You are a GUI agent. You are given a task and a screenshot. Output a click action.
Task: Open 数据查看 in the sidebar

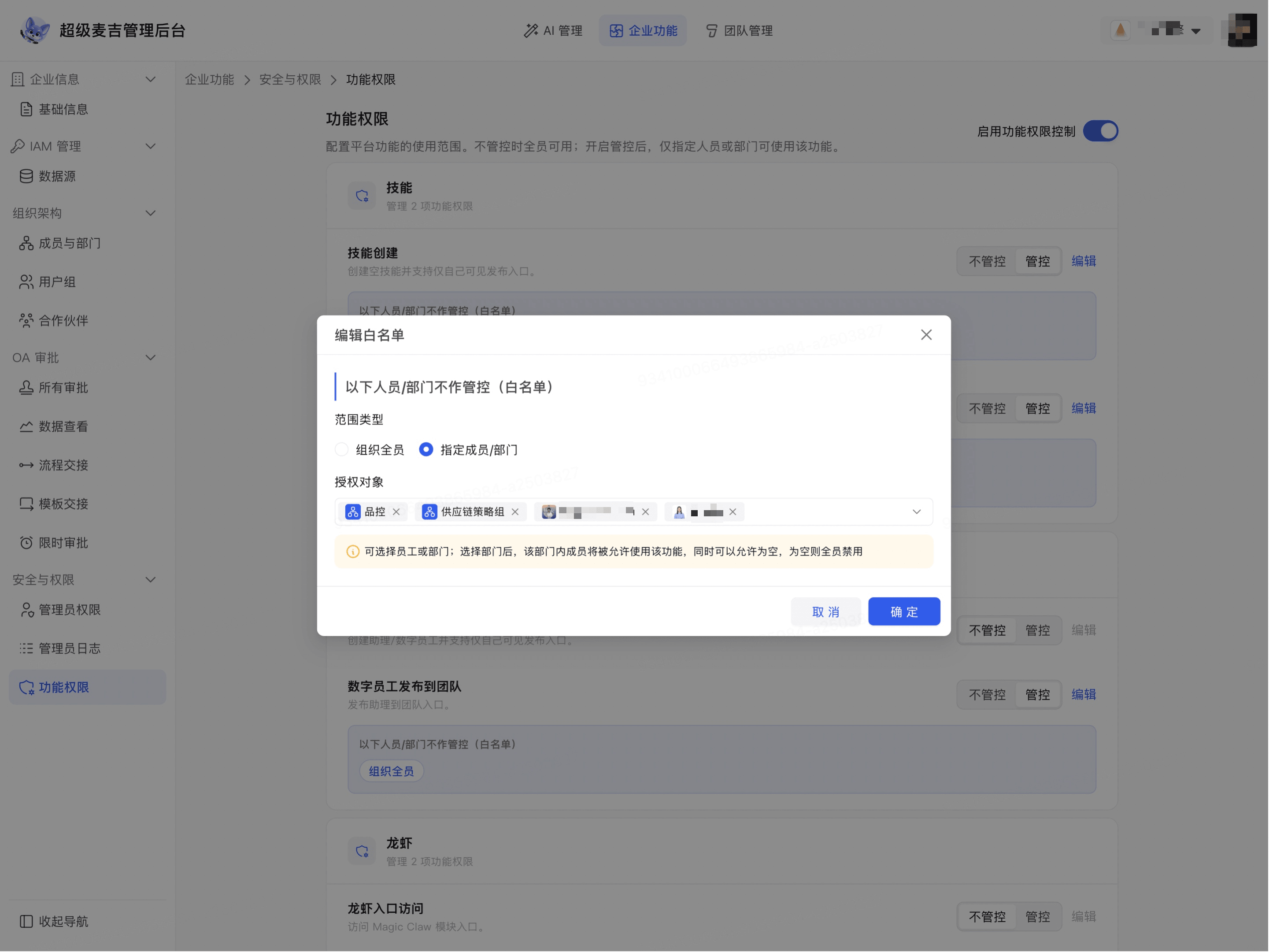click(87, 427)
